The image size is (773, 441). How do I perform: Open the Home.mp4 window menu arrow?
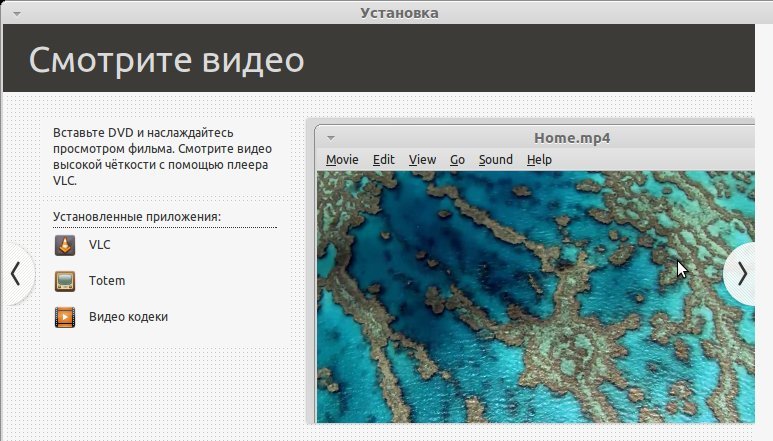click(331, 138)
